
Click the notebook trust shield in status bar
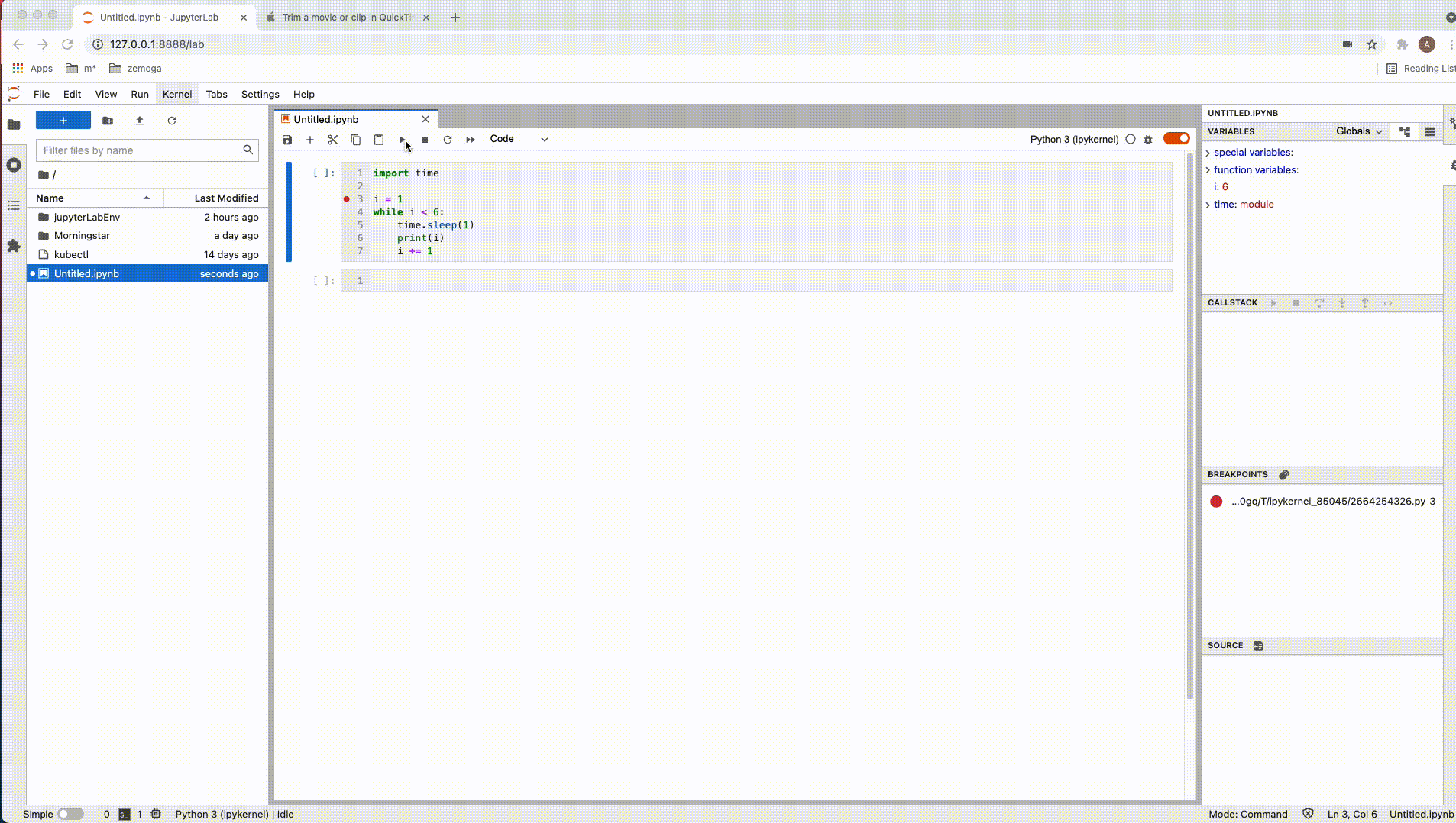pos(1308,814)
